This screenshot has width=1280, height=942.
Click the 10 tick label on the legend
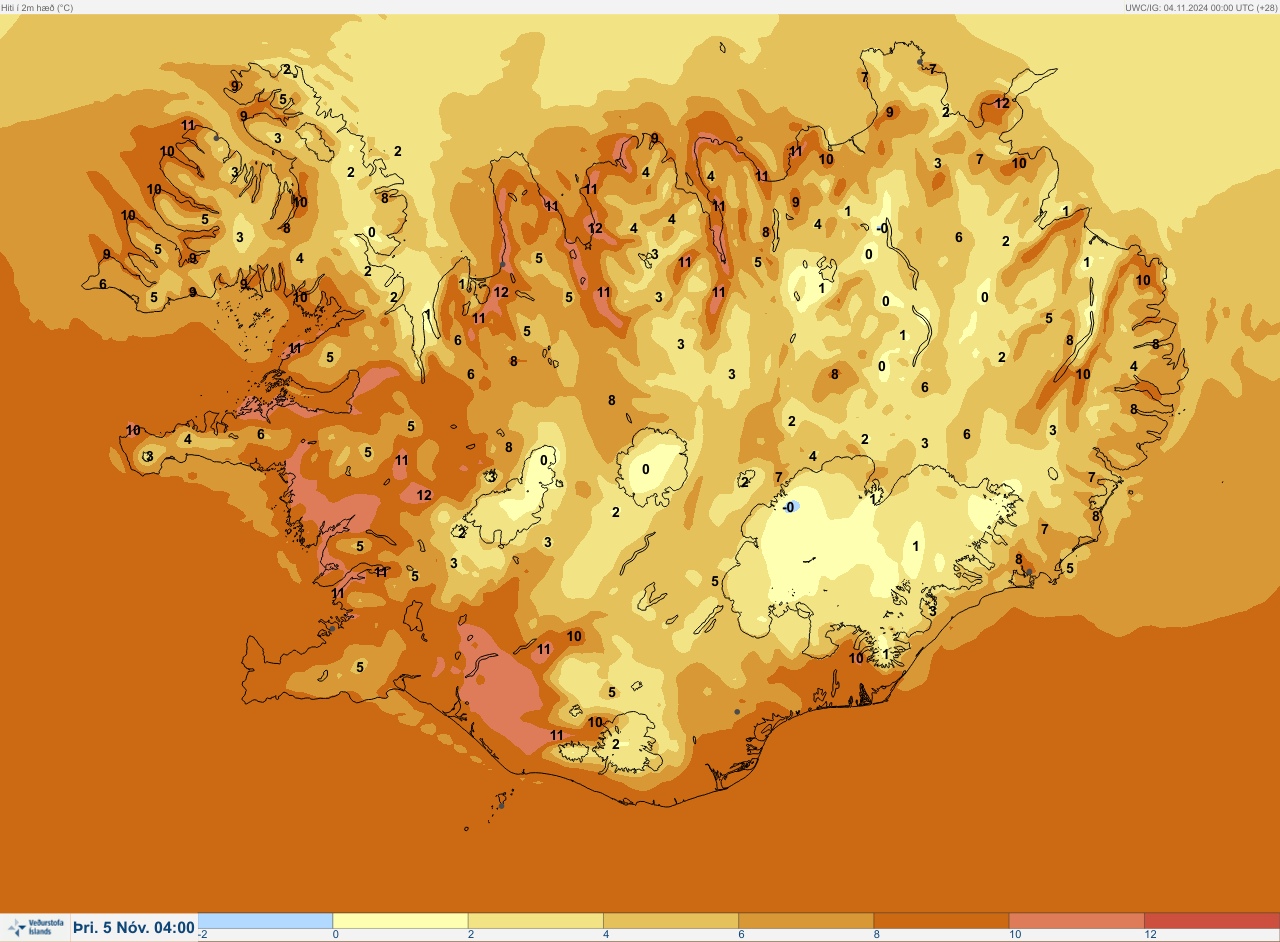point(1014,934)
